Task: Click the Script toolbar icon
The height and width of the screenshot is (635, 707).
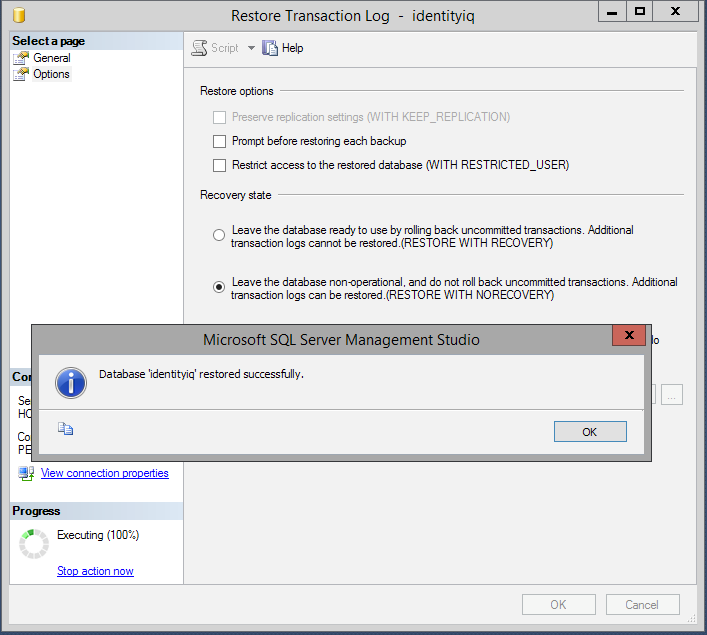Action: pyautogui.click(x=199, y=48)
